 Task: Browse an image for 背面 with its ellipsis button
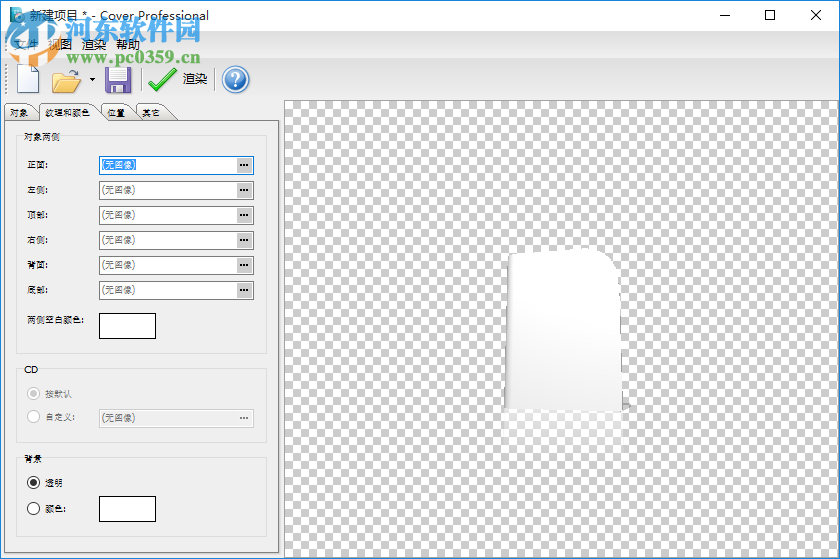tap(244, 265)
